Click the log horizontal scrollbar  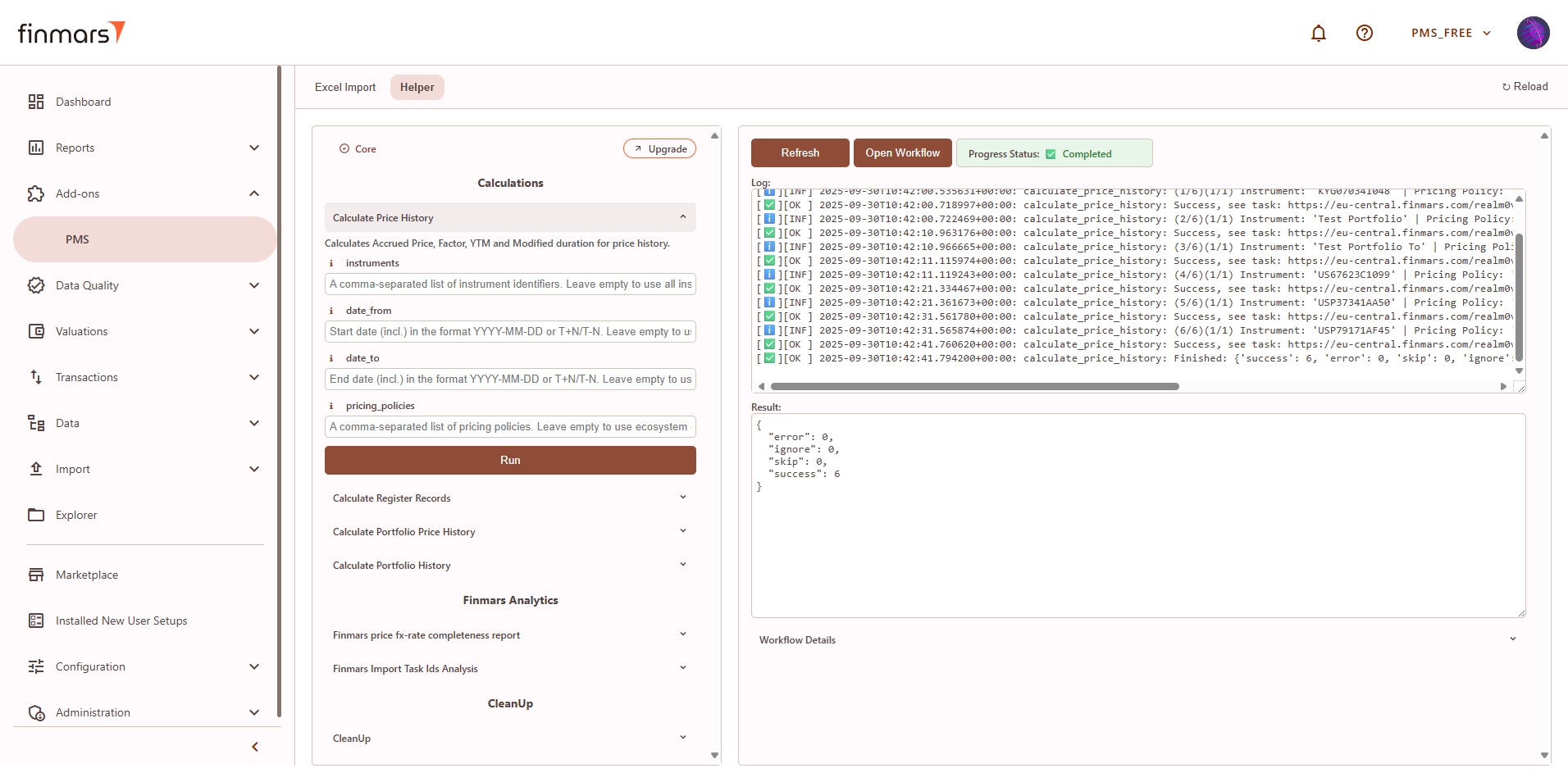point(974,386)
